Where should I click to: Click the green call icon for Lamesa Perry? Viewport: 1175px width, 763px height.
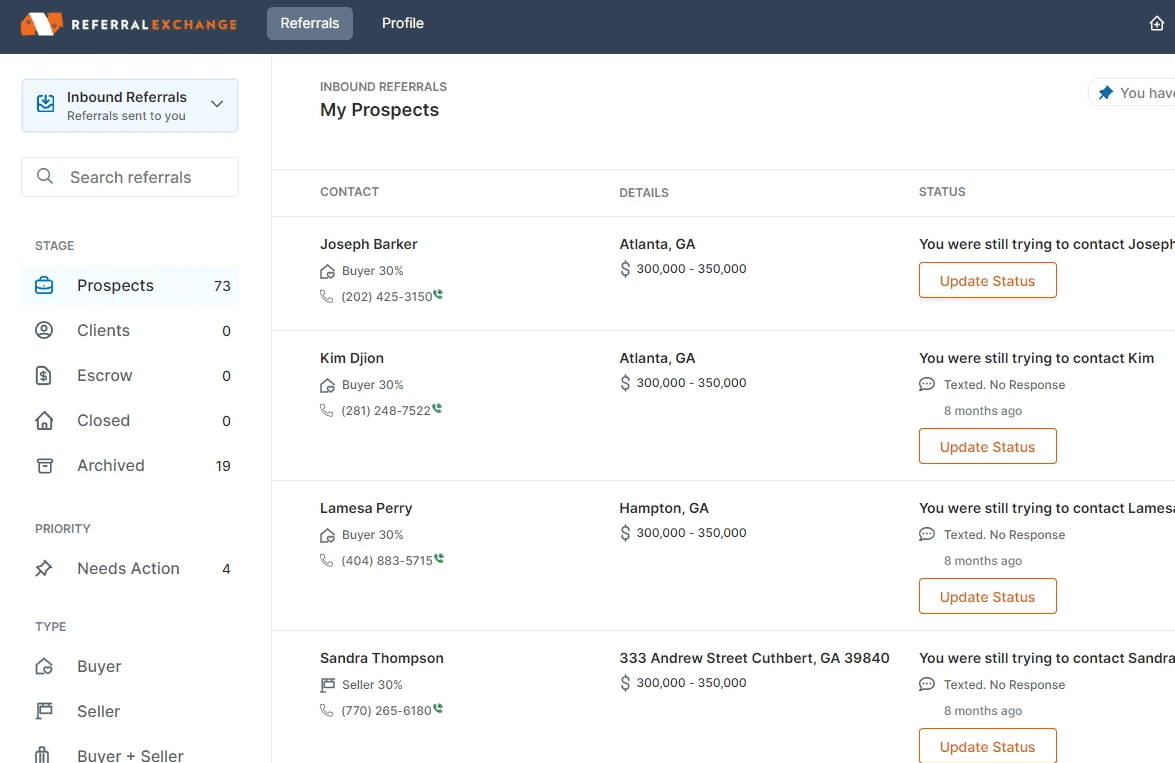tap(439, 558)
